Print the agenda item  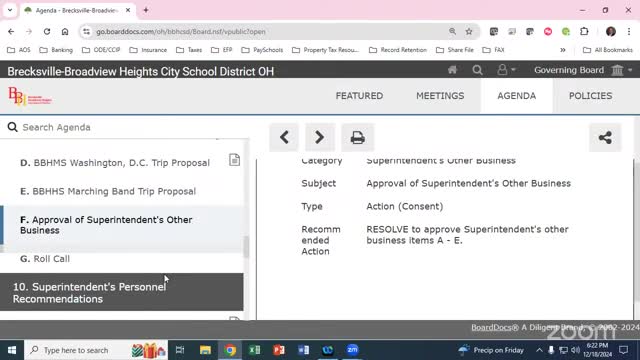tap(358, 137)
